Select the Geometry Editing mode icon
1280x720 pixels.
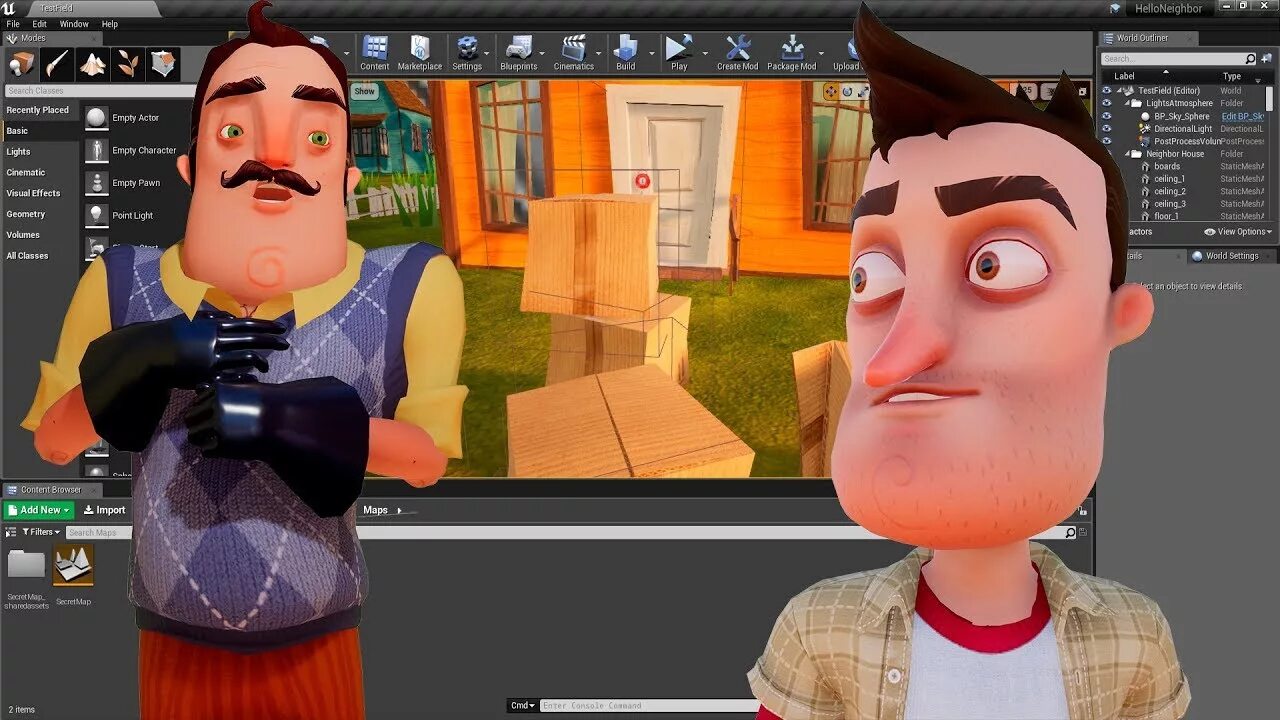[x=163, y=64]
